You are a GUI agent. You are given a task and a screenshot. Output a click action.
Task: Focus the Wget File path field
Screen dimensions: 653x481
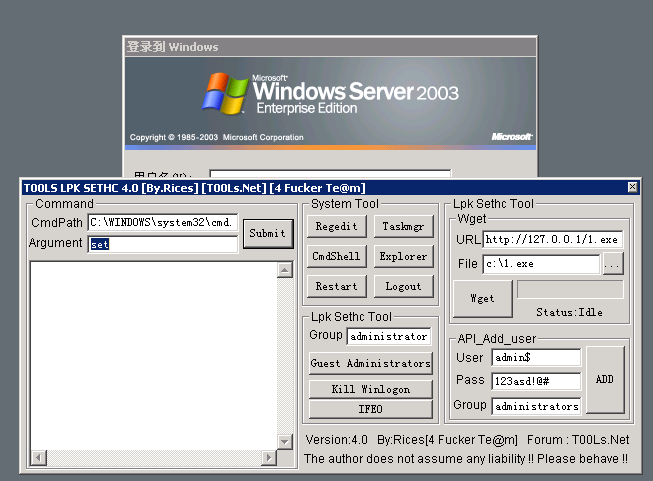pyautogui.click(x=541, y=264)
